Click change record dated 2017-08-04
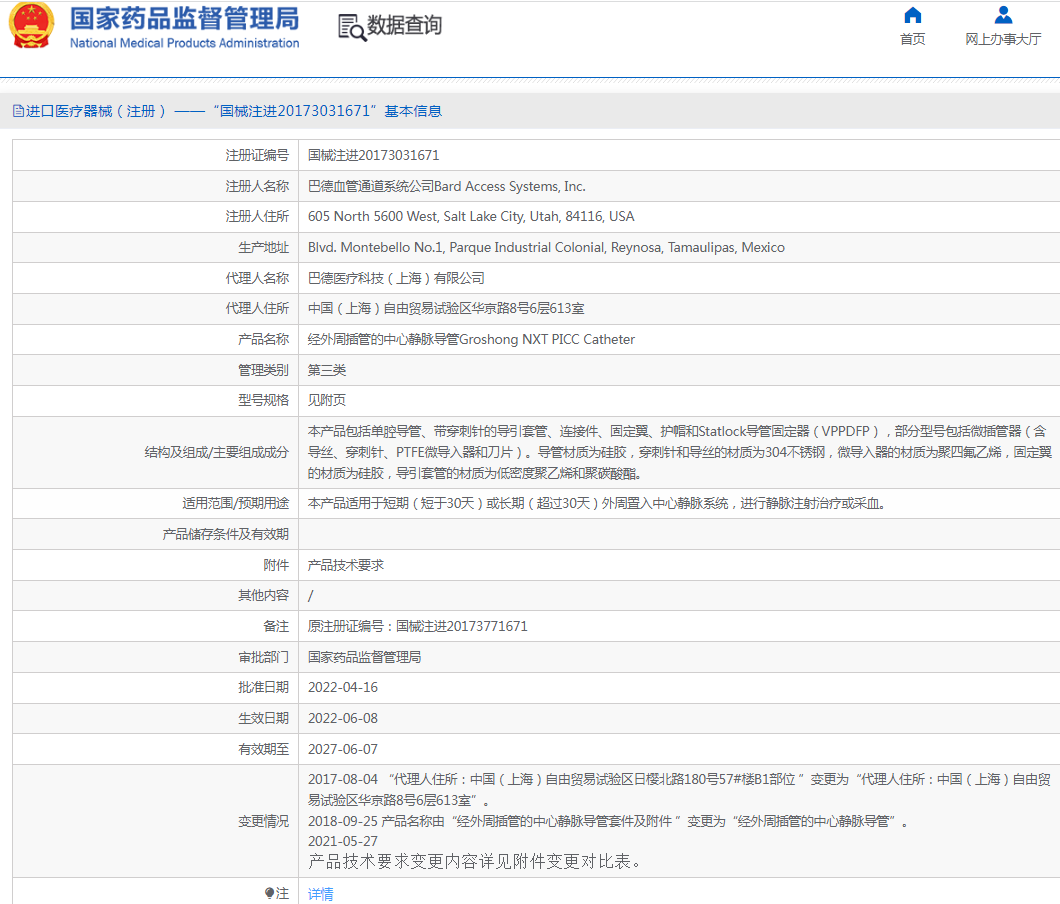This screenshot has height=904, width=1060. pyautogui.click(x=679, y=790)
